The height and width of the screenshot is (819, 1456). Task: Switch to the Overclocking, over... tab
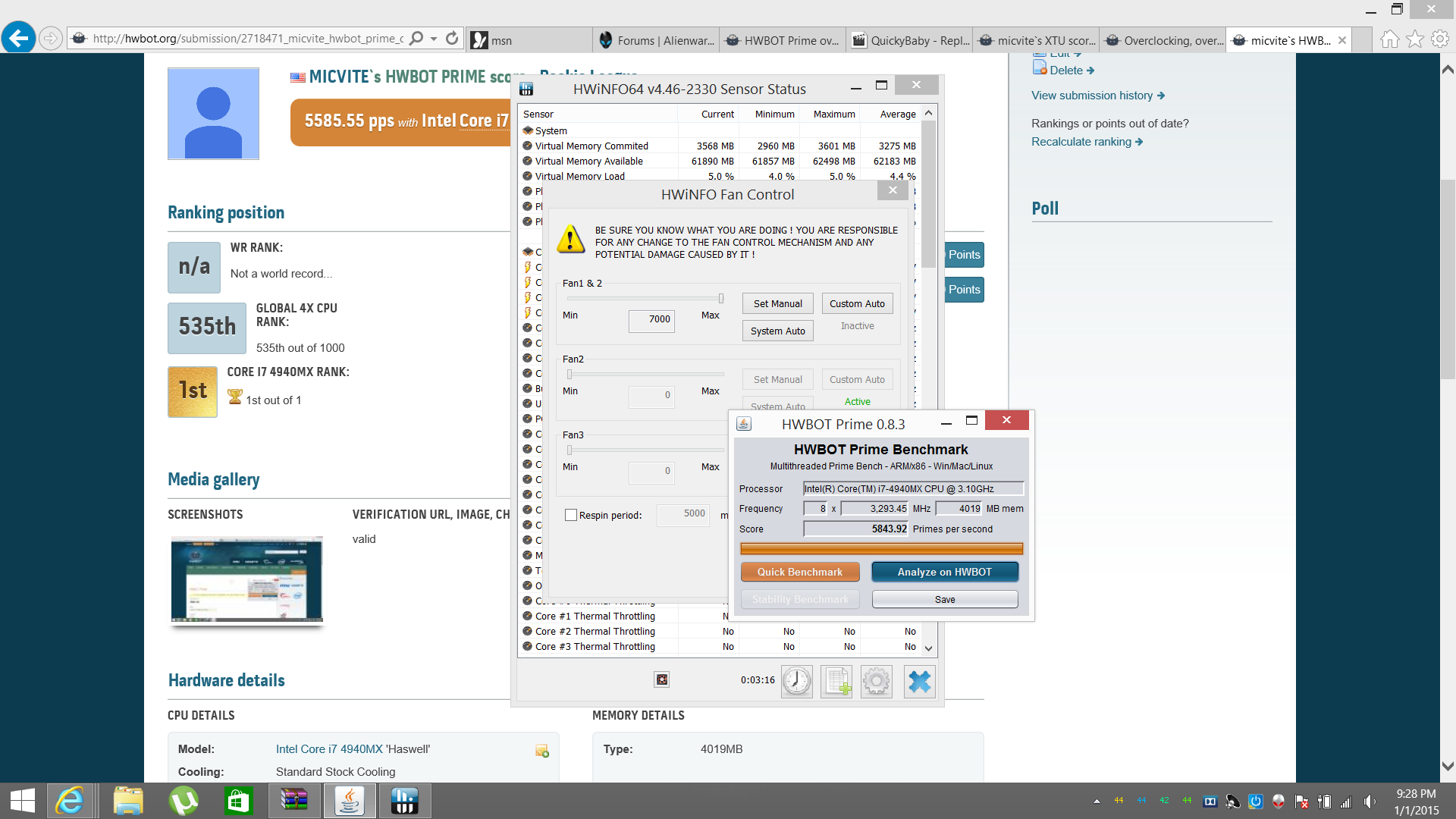coord(1163,40)
